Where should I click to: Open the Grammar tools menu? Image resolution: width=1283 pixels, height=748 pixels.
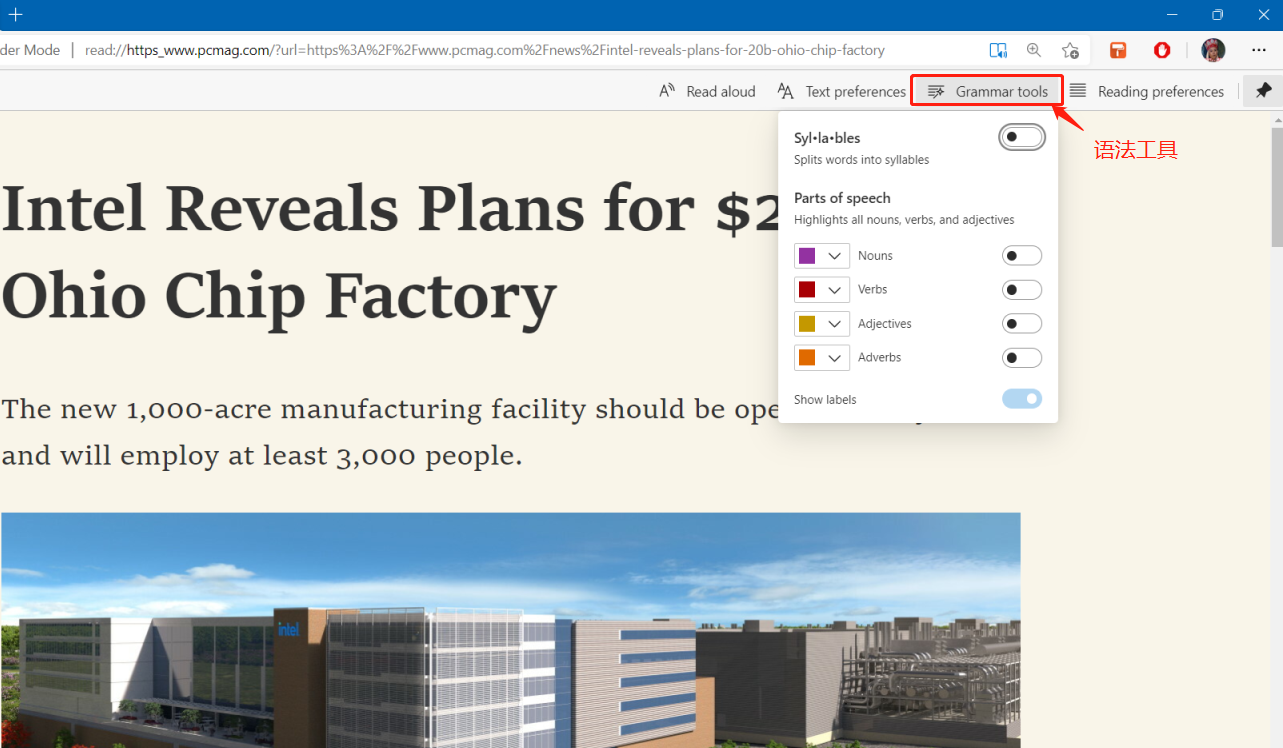pos(988,91)
